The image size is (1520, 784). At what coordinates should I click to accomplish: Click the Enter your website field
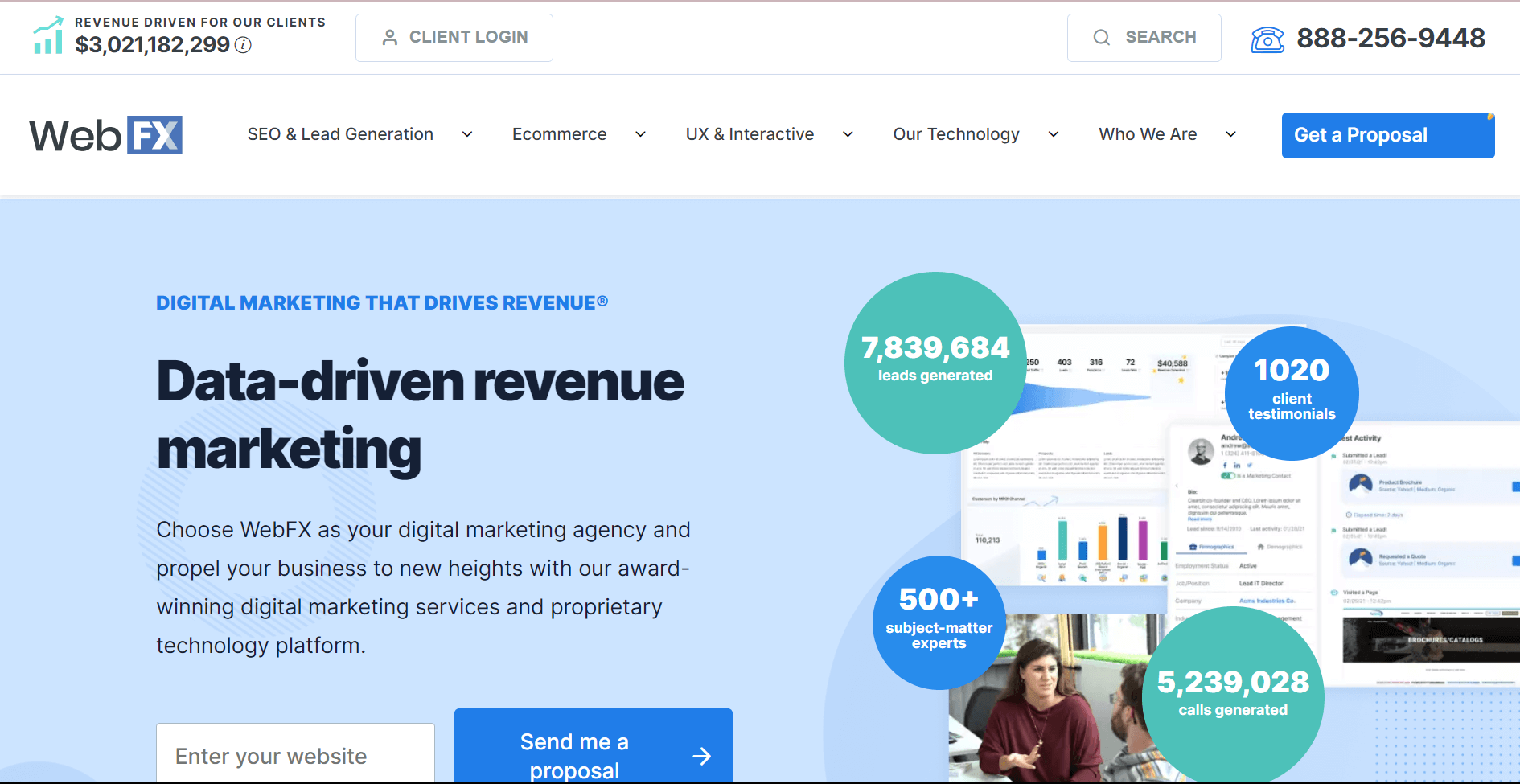(x=295, y=756)
